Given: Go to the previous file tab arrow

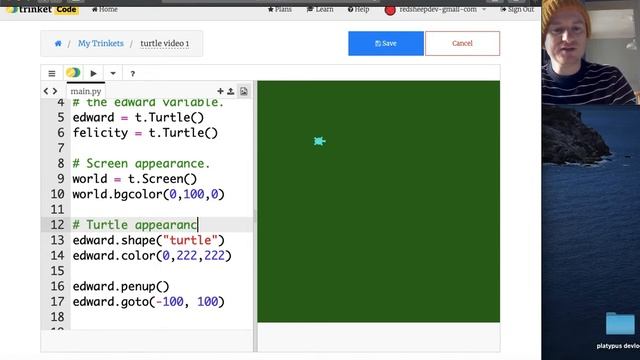Looking at the screenshot, I should (x=46, y=91).
